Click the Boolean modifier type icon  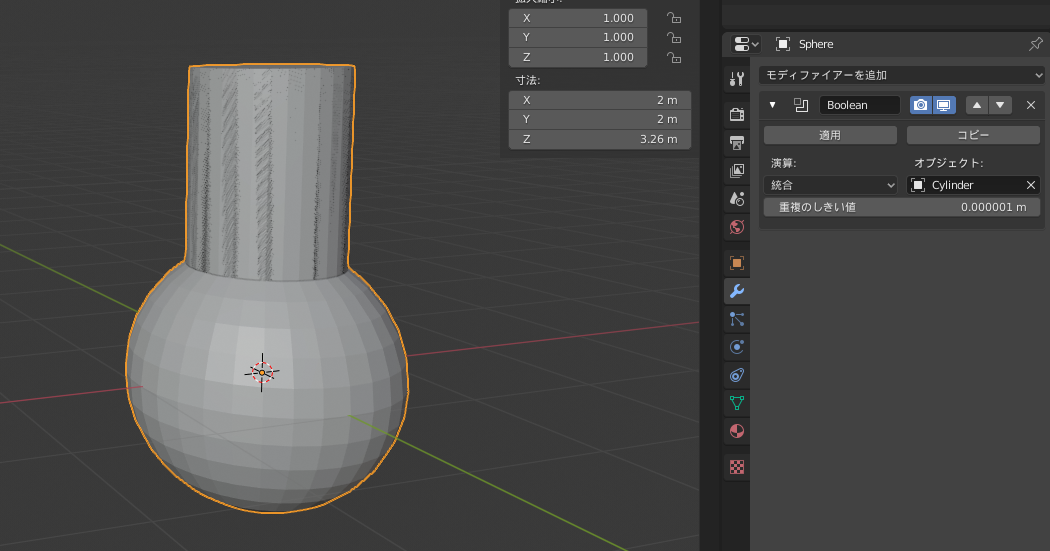click(801, 105)
